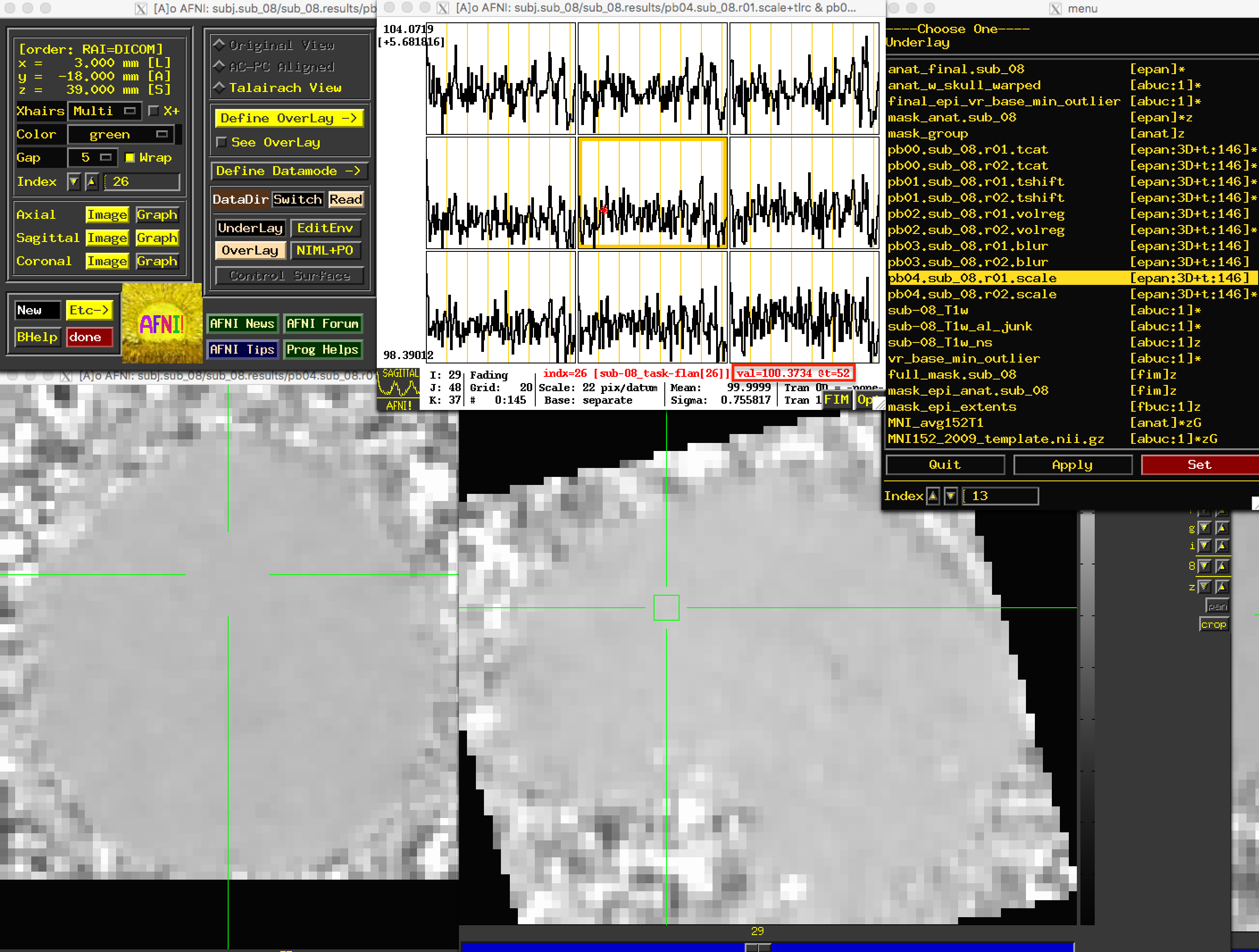
Task: Expand Define OverLay panel
Action: pyautogui.click(x=289, y=118)
